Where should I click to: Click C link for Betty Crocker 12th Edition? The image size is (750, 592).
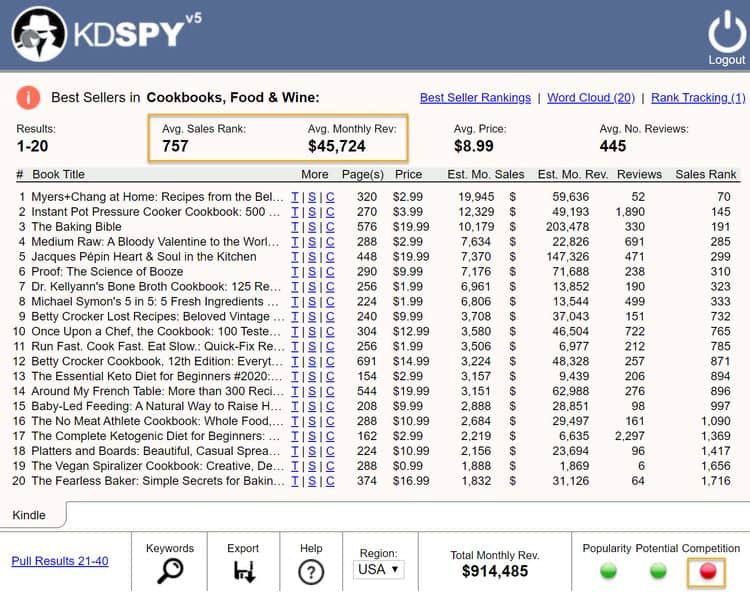point(330,362)
